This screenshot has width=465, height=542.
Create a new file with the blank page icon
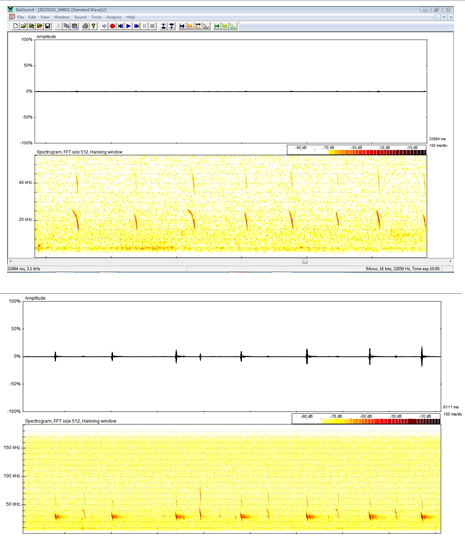pos(16,26)
